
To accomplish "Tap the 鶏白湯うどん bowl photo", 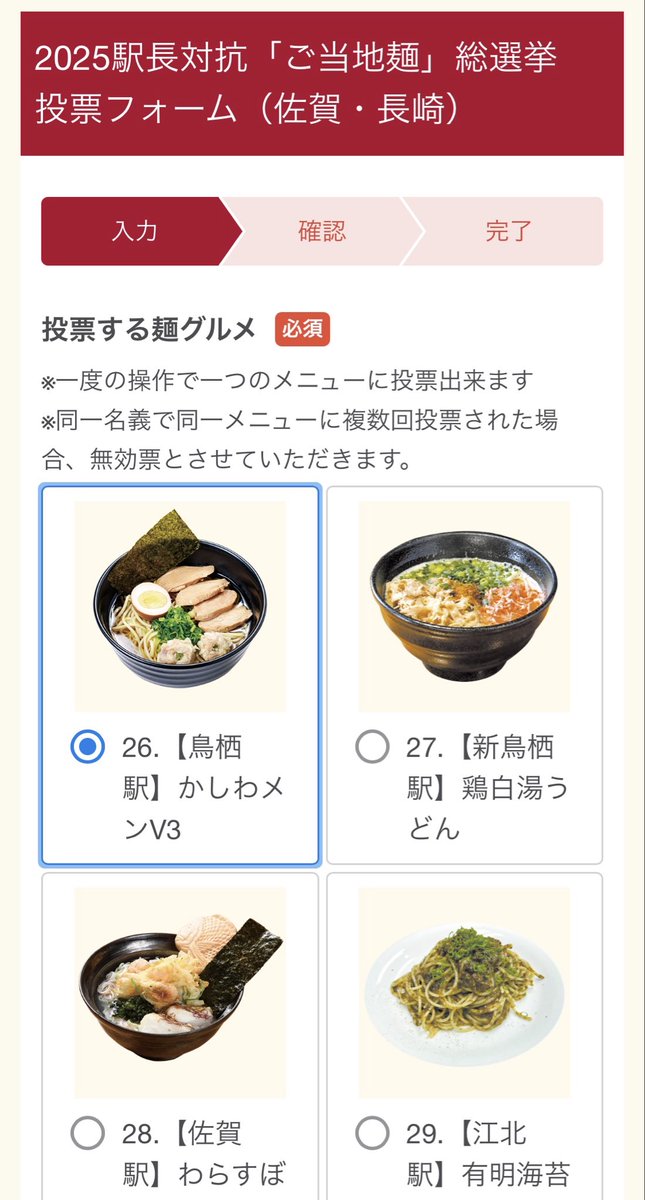I will tap(464, 606).
